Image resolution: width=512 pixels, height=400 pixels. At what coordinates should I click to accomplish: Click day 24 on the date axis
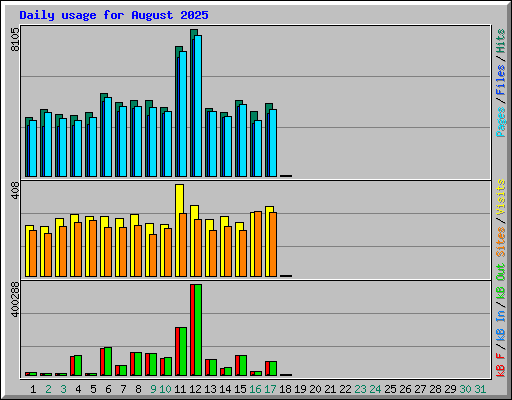tap(375, 389)
